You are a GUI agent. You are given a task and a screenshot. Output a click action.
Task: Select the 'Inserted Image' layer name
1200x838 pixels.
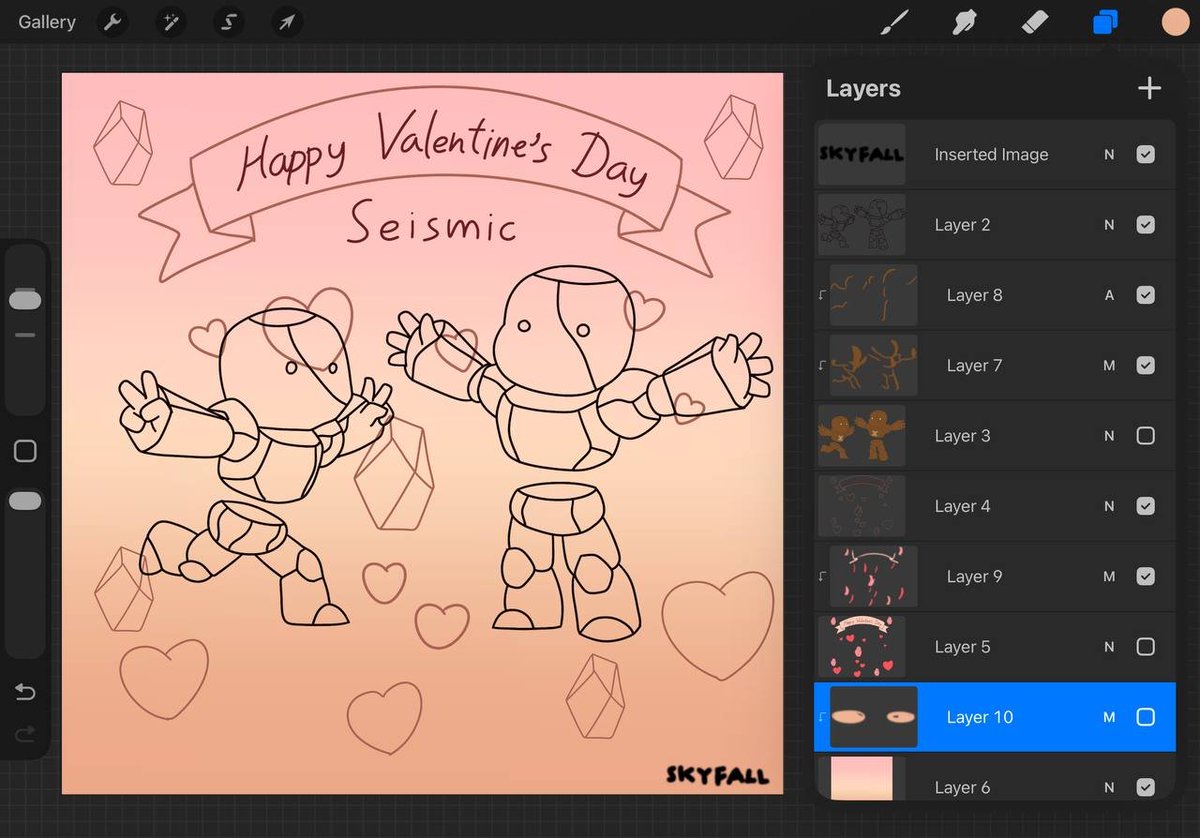coord(991,154)
